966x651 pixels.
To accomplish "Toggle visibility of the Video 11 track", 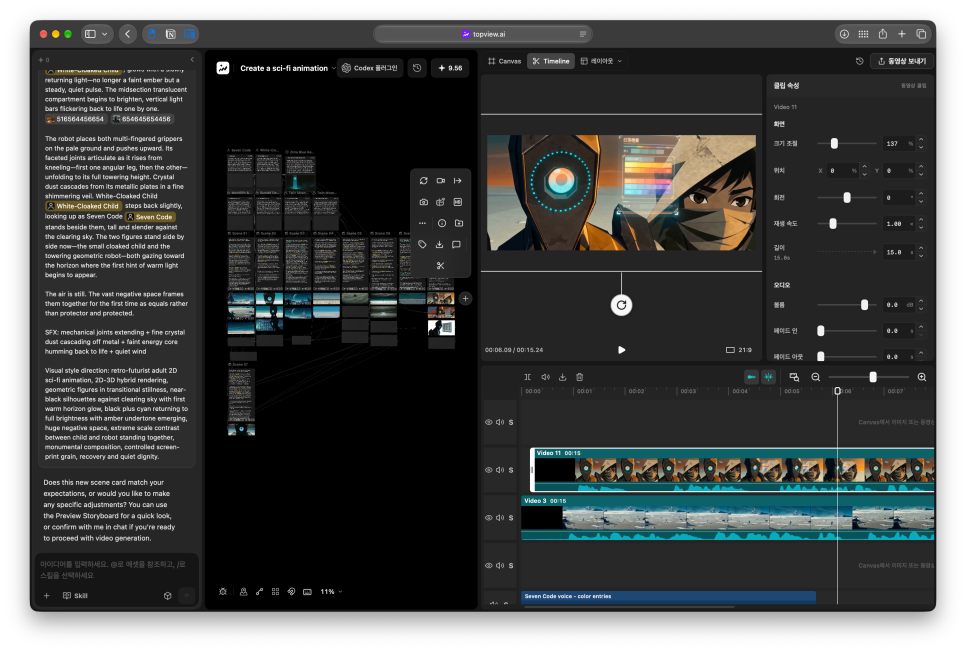I will [489, 470].
